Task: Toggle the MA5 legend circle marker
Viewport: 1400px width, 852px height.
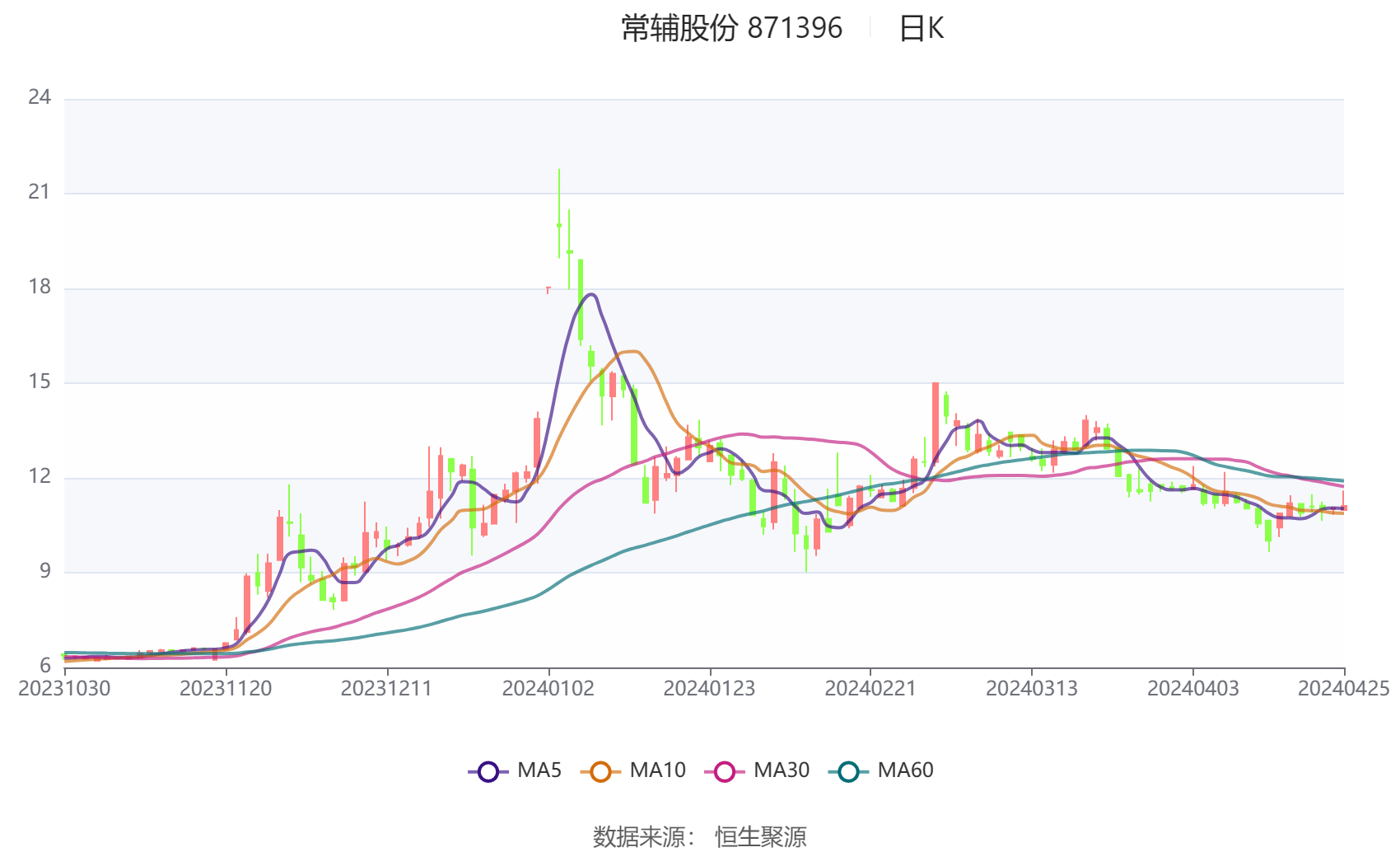Action: click(488, 772)
